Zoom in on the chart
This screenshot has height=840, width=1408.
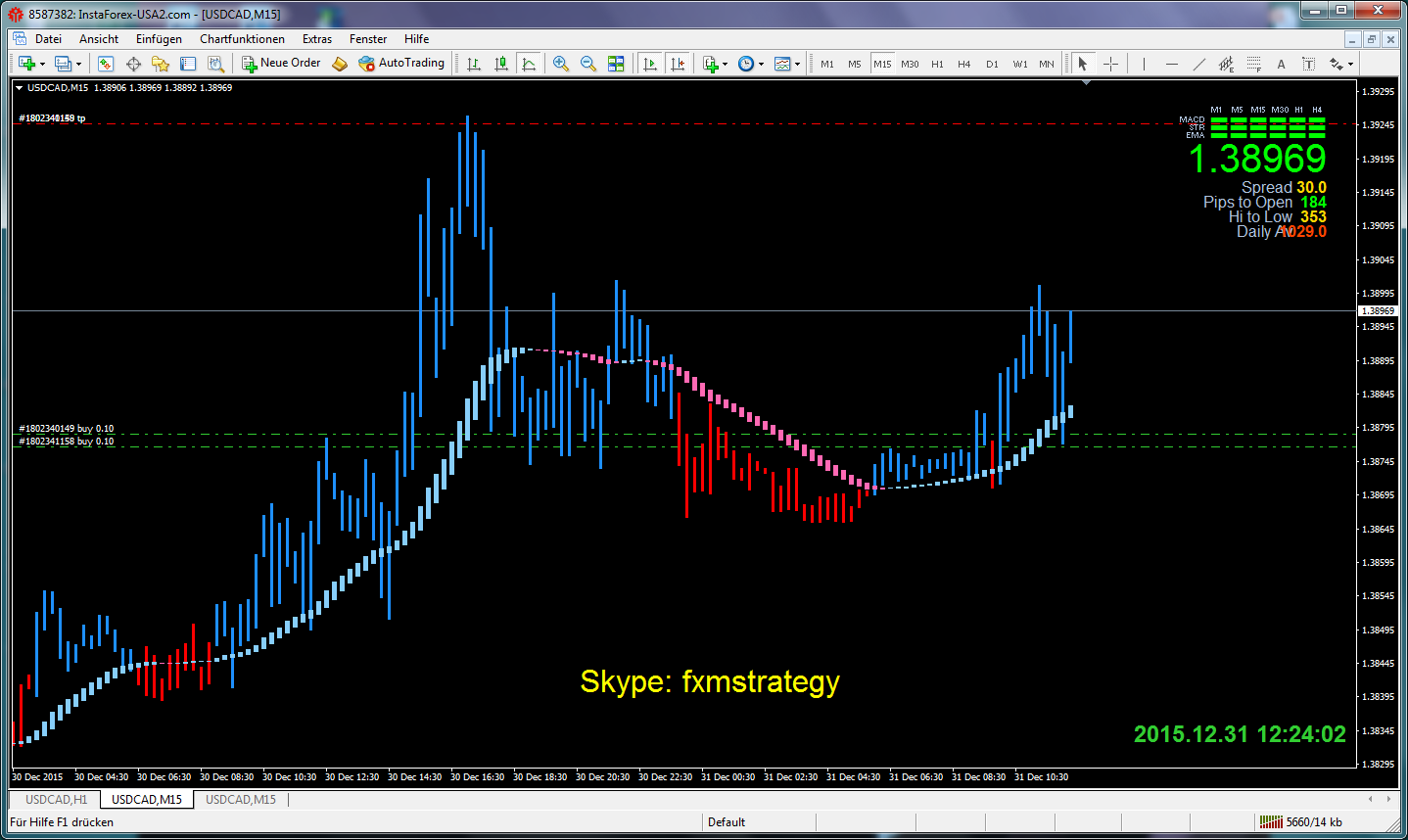tap(561, 64)
